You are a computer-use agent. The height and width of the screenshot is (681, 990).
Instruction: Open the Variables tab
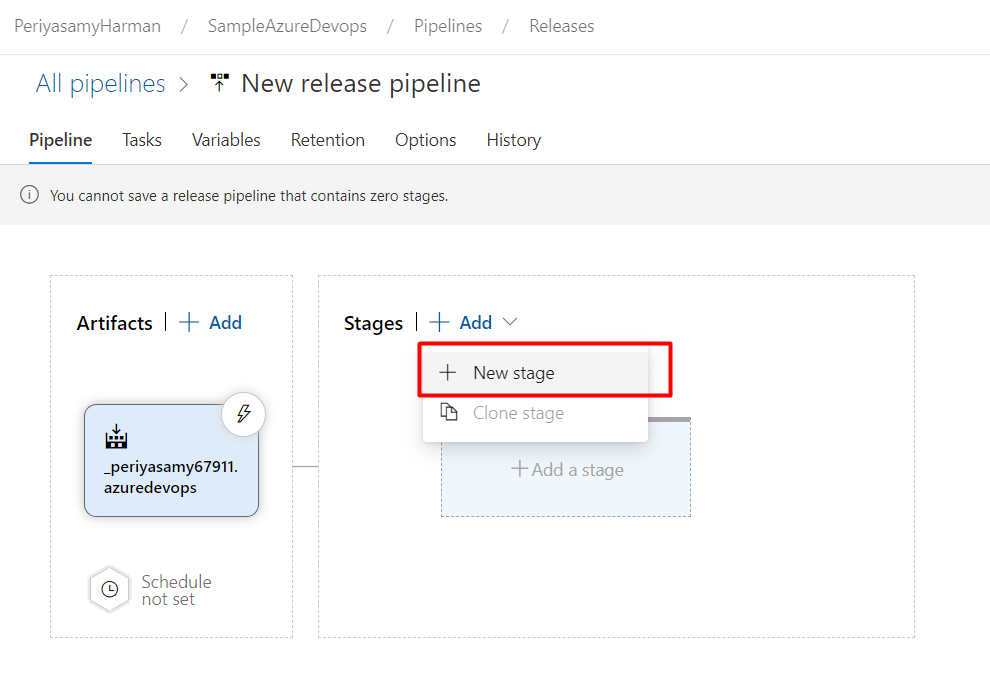(225, 140)
